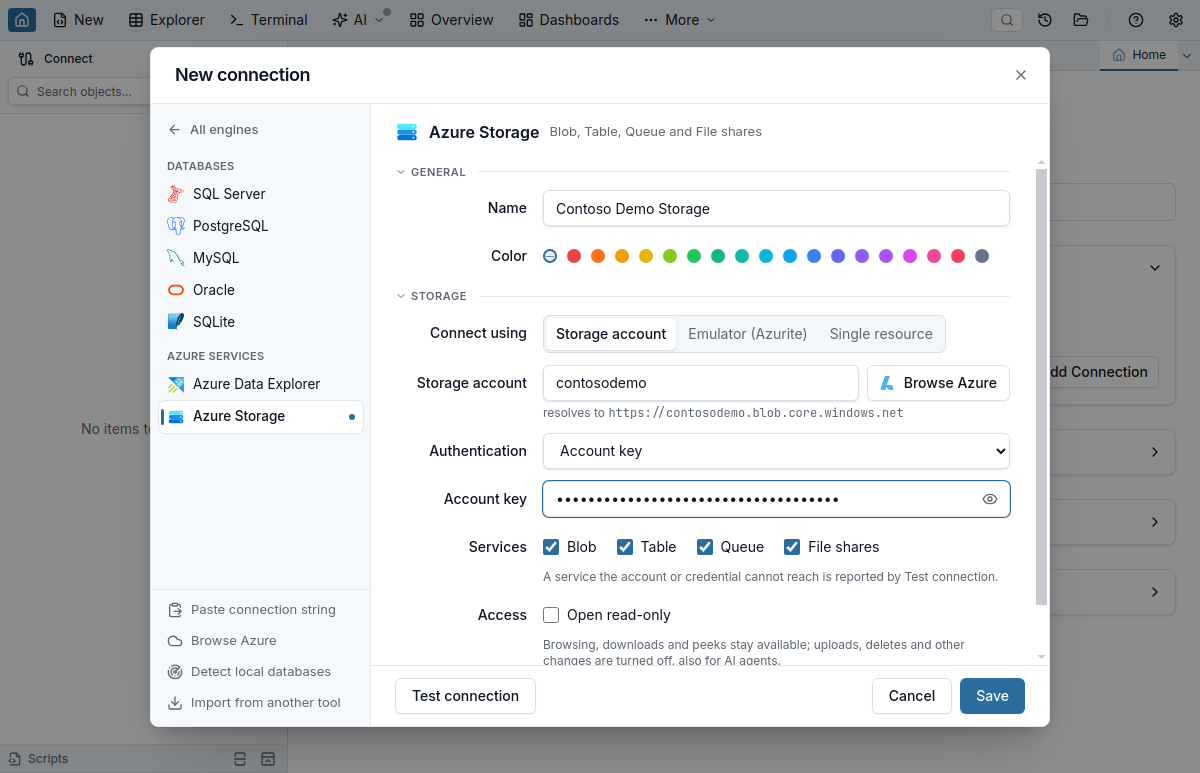This screenshot has width=1200, height=773.
Task: Click the open folder icon in top bar
Action: click(x=1080, y=20)
